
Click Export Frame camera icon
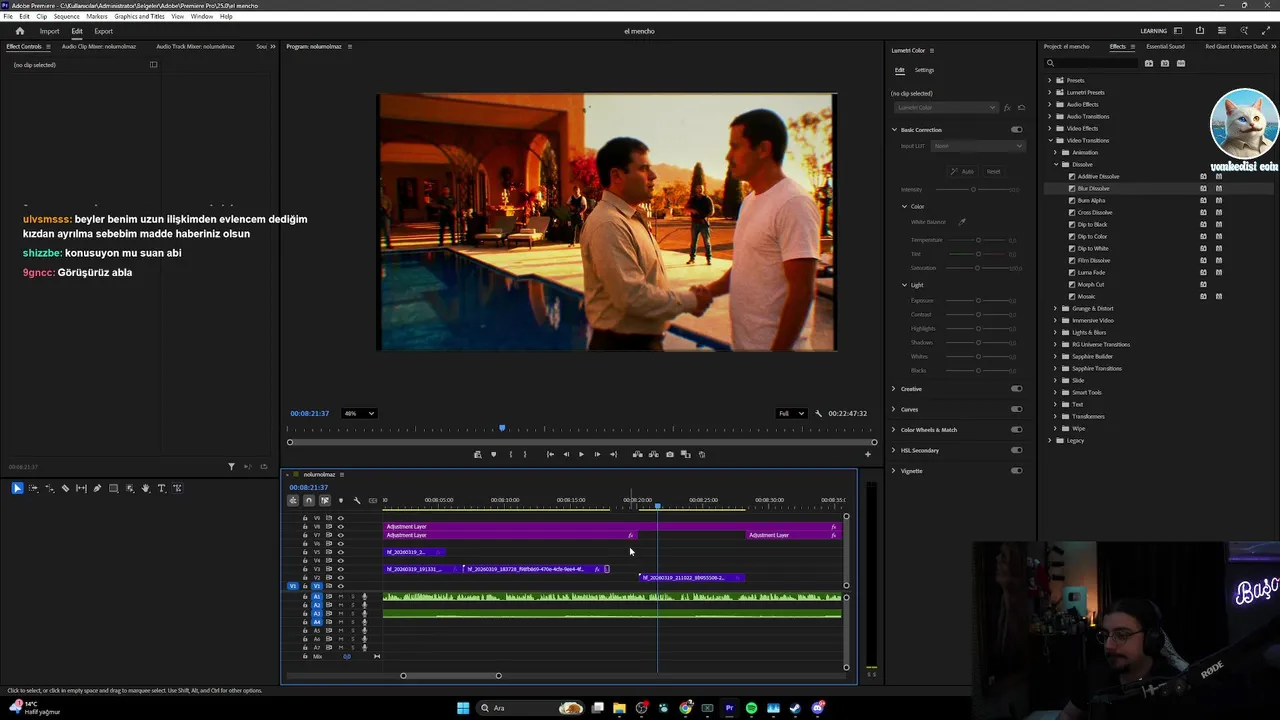670,454
